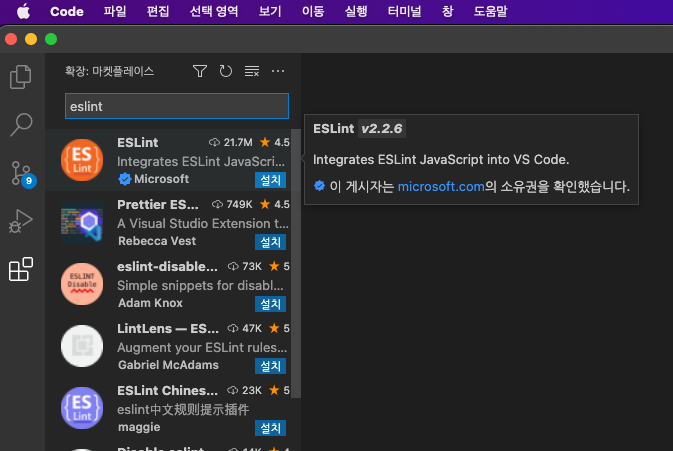The image size is (673, 451).
Task: Open the 보기 menu
Action: [270, 12]
